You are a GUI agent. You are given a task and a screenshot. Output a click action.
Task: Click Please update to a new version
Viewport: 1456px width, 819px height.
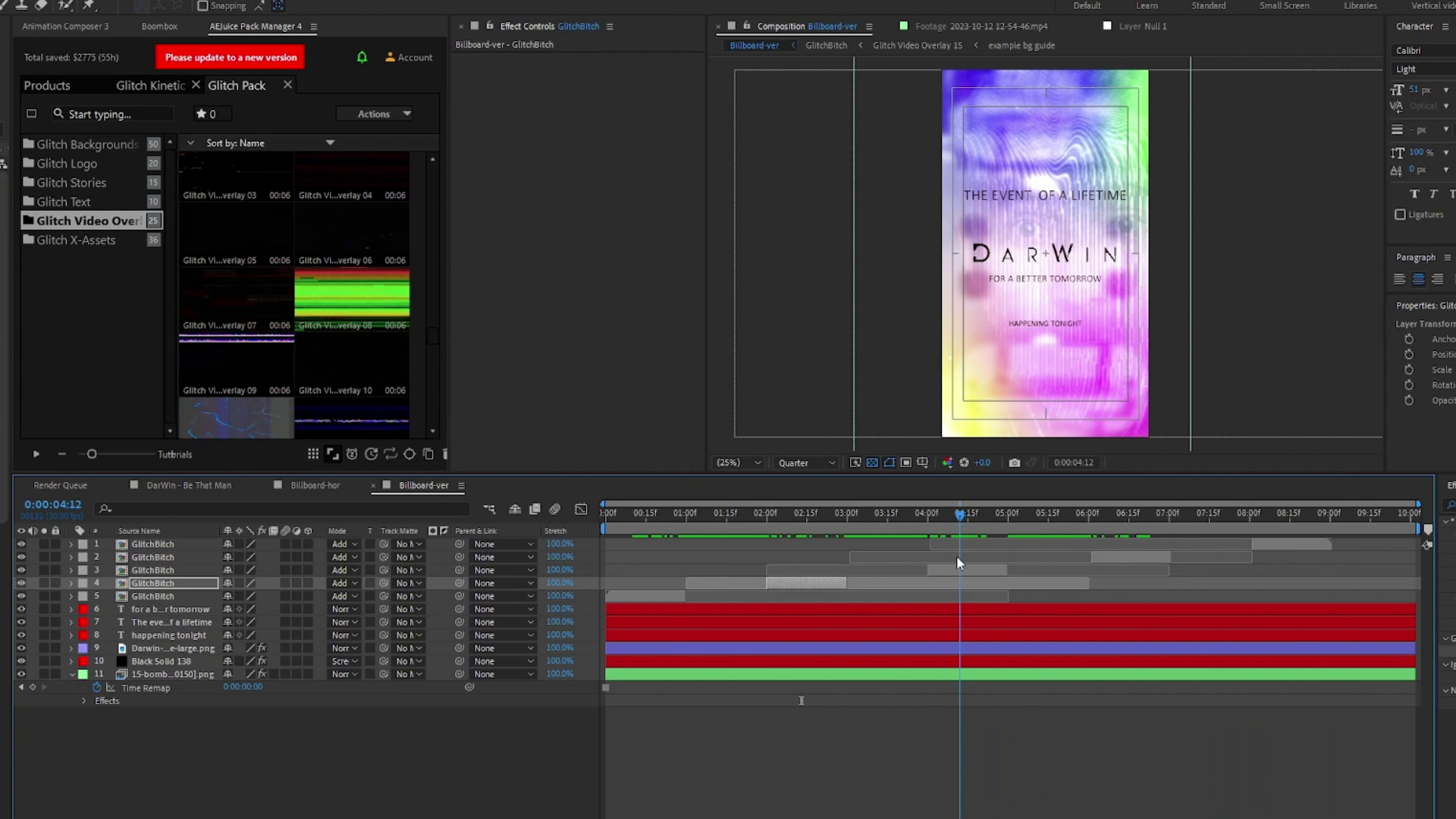(x=231, y=57)
